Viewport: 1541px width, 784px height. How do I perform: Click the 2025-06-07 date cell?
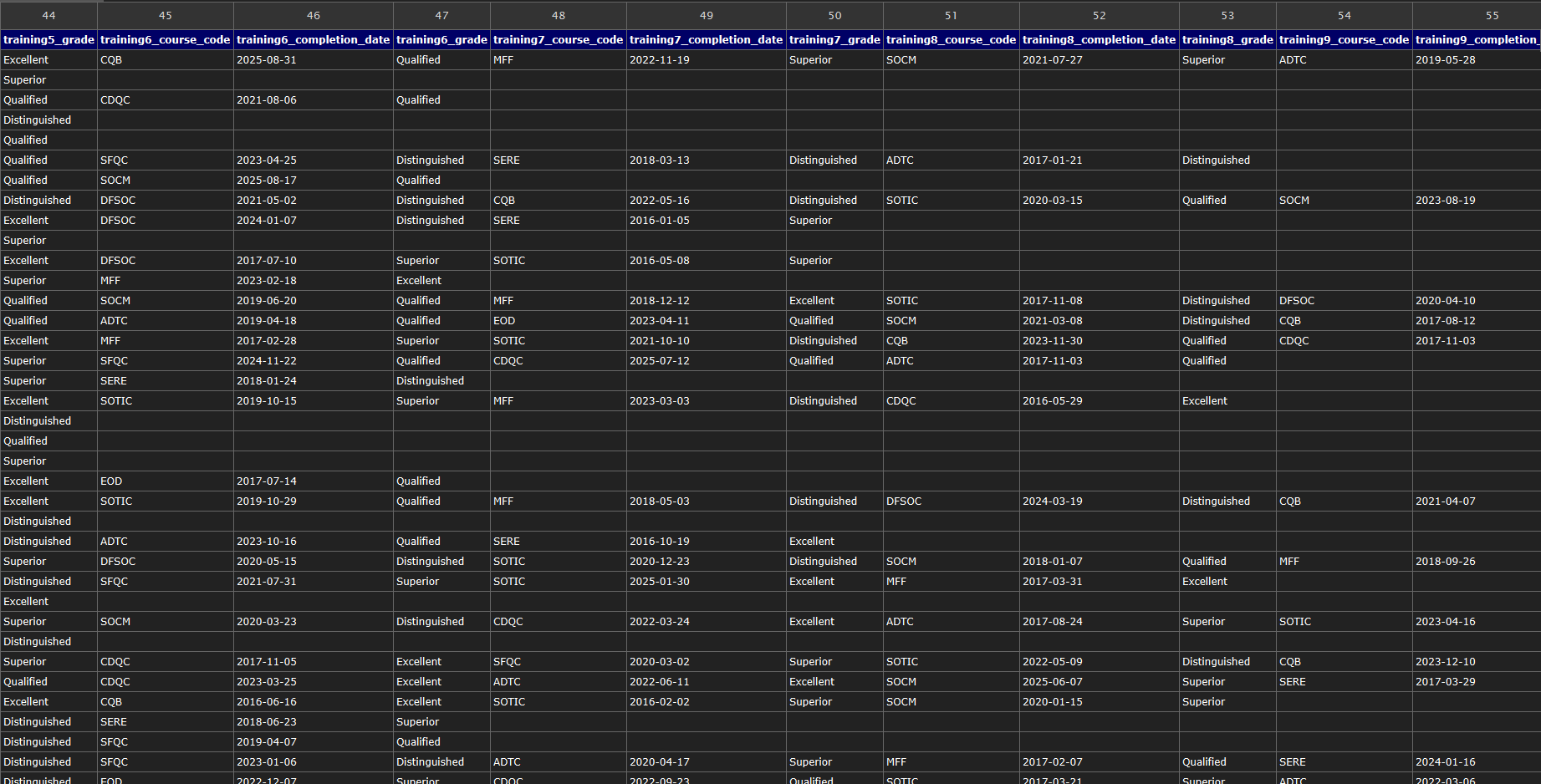[1052, 682]
